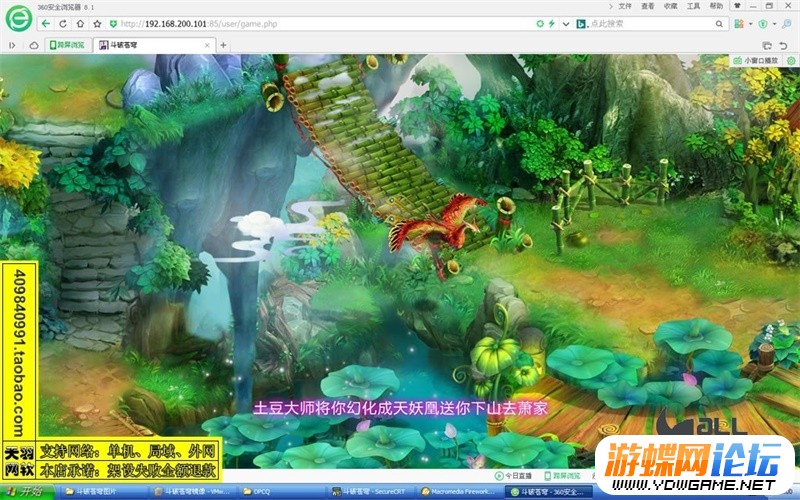Open the 帮助 menu
Viewport: 800px width, 500px height.
(716, 6)
